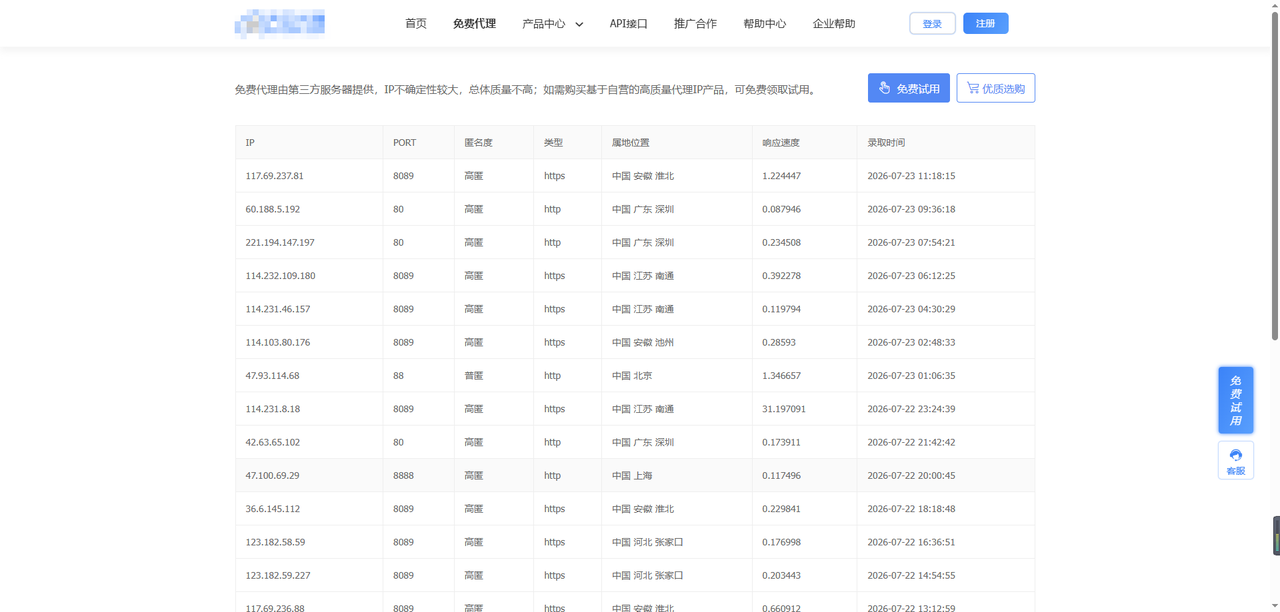Image resolution: width=1280 pixels, height=612 pixels.
Task: Click port 8888 in 47.100.69.29 row
Action: pyautogui.click(x=403, y=476)
